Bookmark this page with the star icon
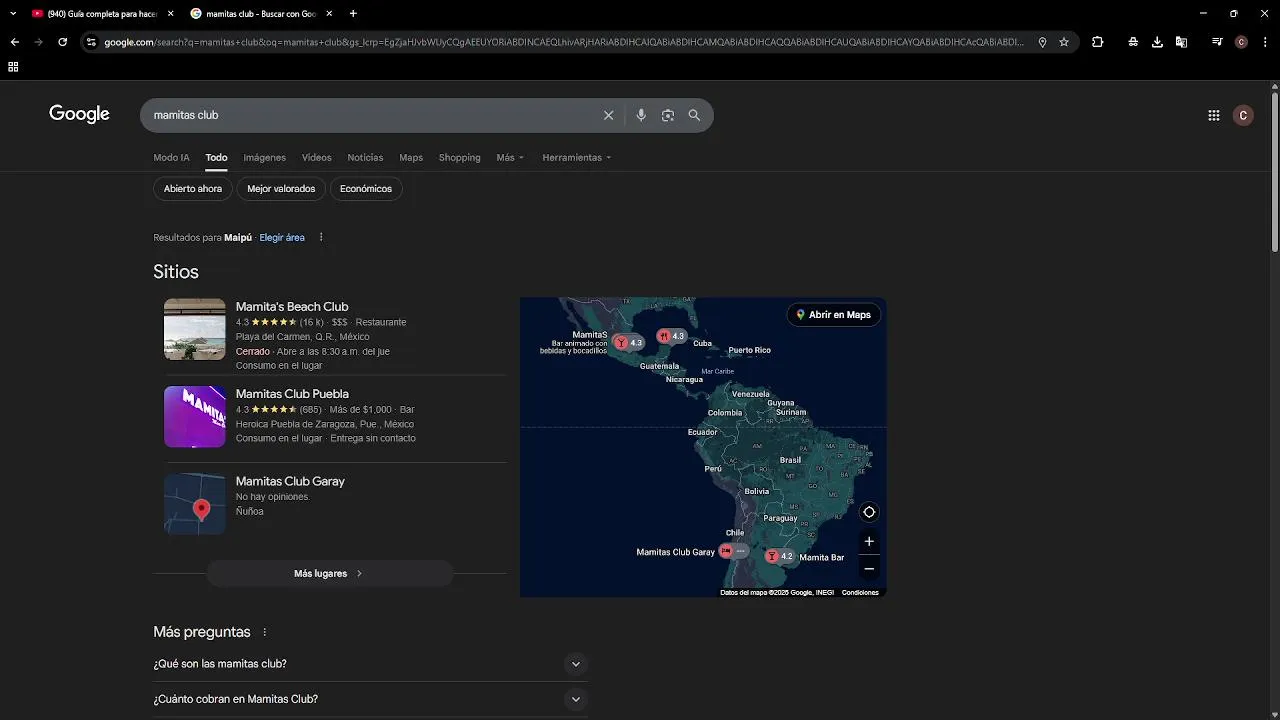 tap(1064, 42)
